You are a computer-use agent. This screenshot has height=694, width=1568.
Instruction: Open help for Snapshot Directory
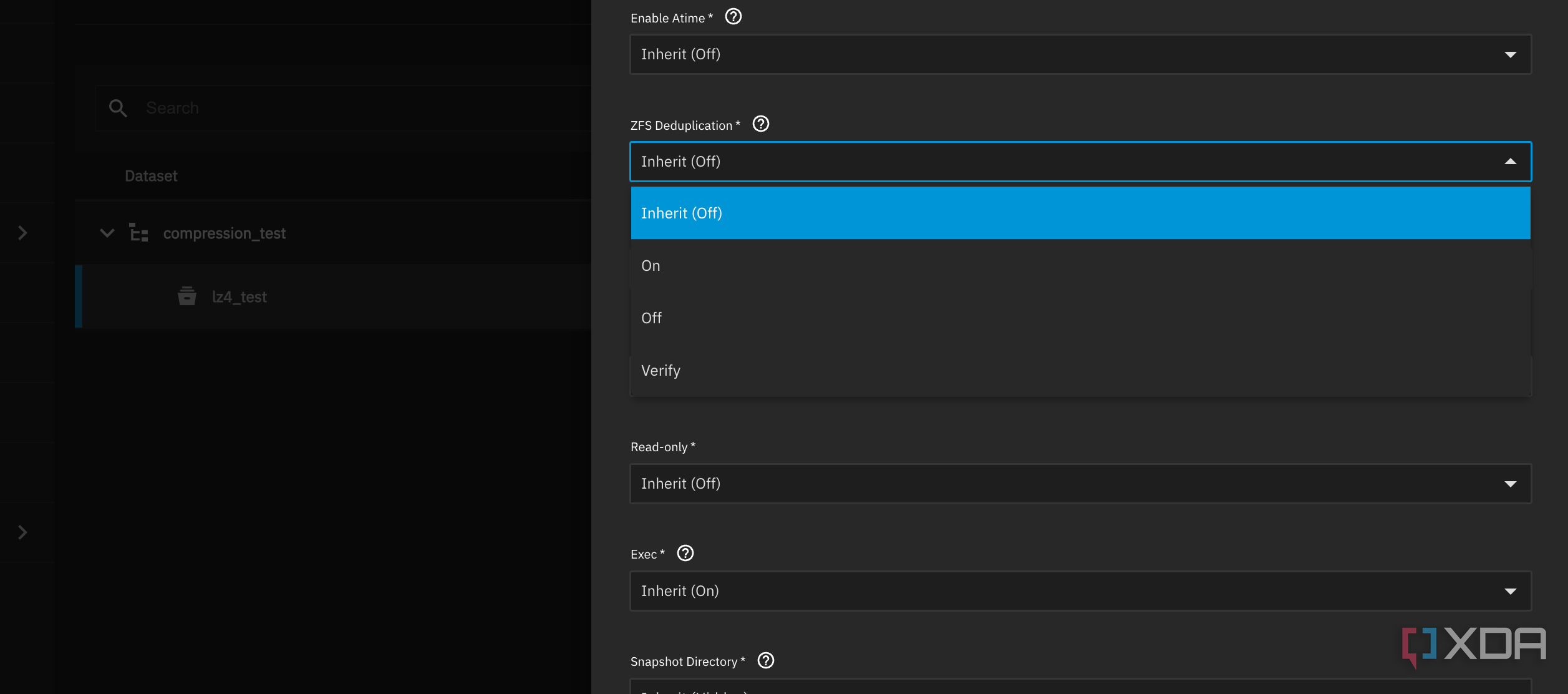tap(766, 661)
